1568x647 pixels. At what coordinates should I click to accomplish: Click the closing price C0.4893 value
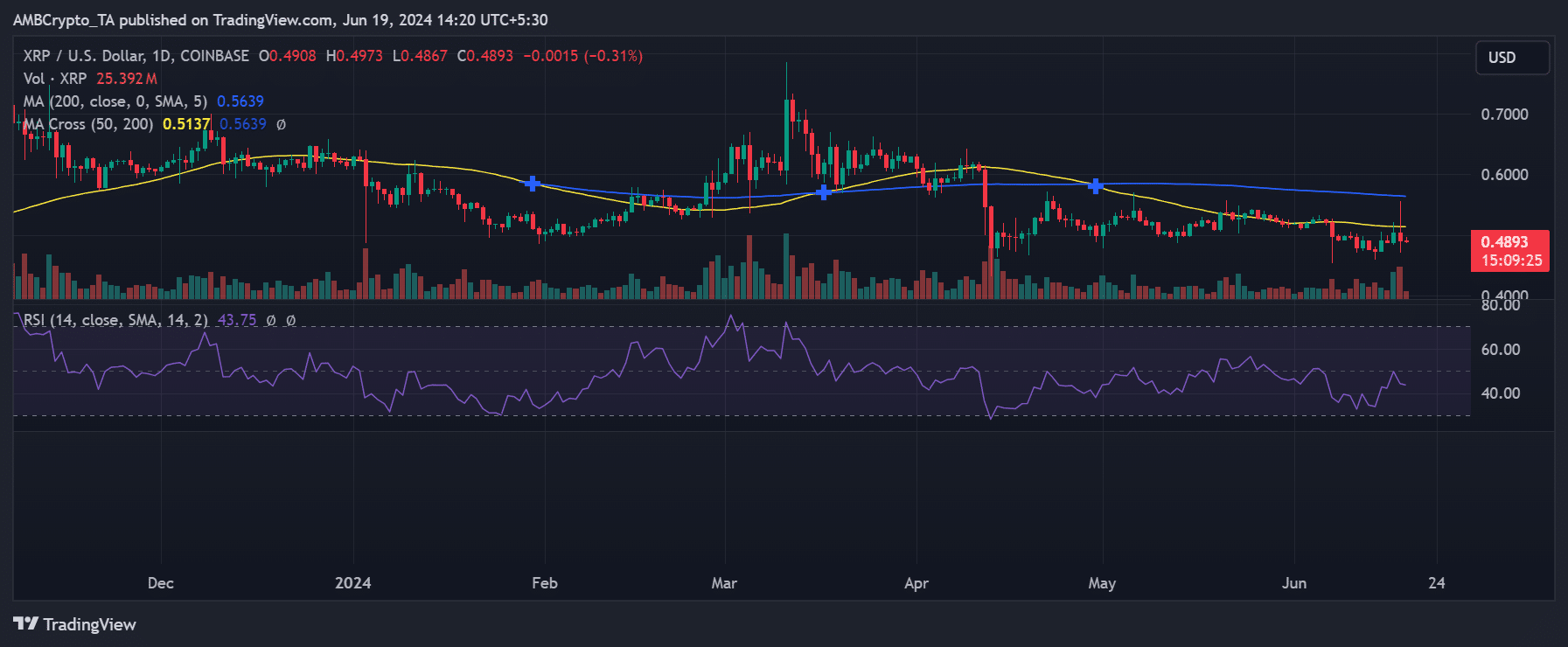point(485,56)
